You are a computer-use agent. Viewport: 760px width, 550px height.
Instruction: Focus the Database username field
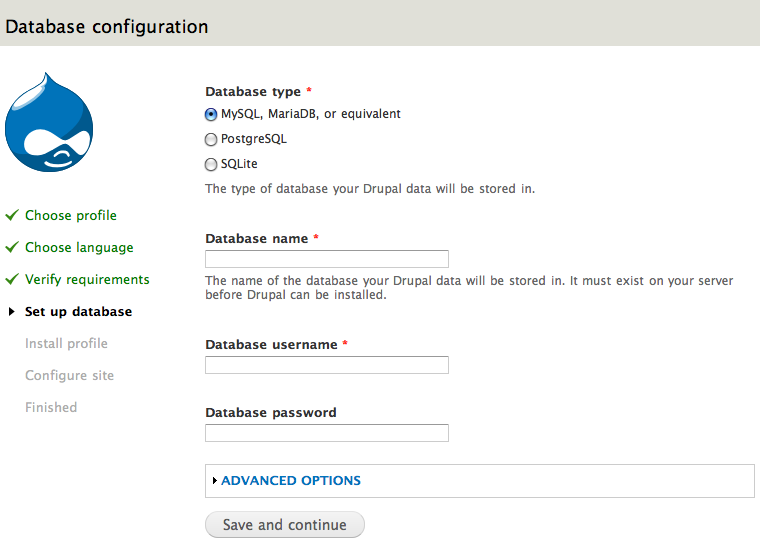click(x=326, y=365)
